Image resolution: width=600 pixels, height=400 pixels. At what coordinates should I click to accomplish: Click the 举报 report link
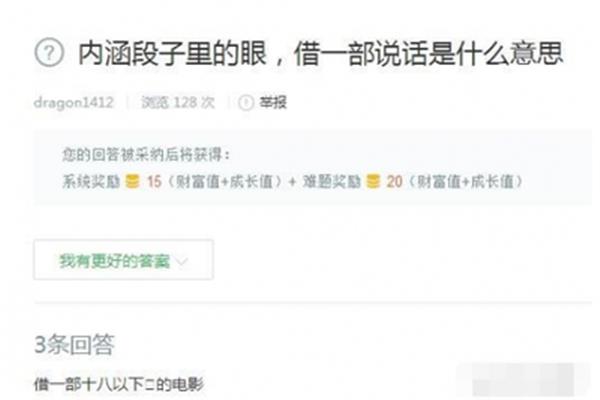pyautogui.click(x=273, y=103)
